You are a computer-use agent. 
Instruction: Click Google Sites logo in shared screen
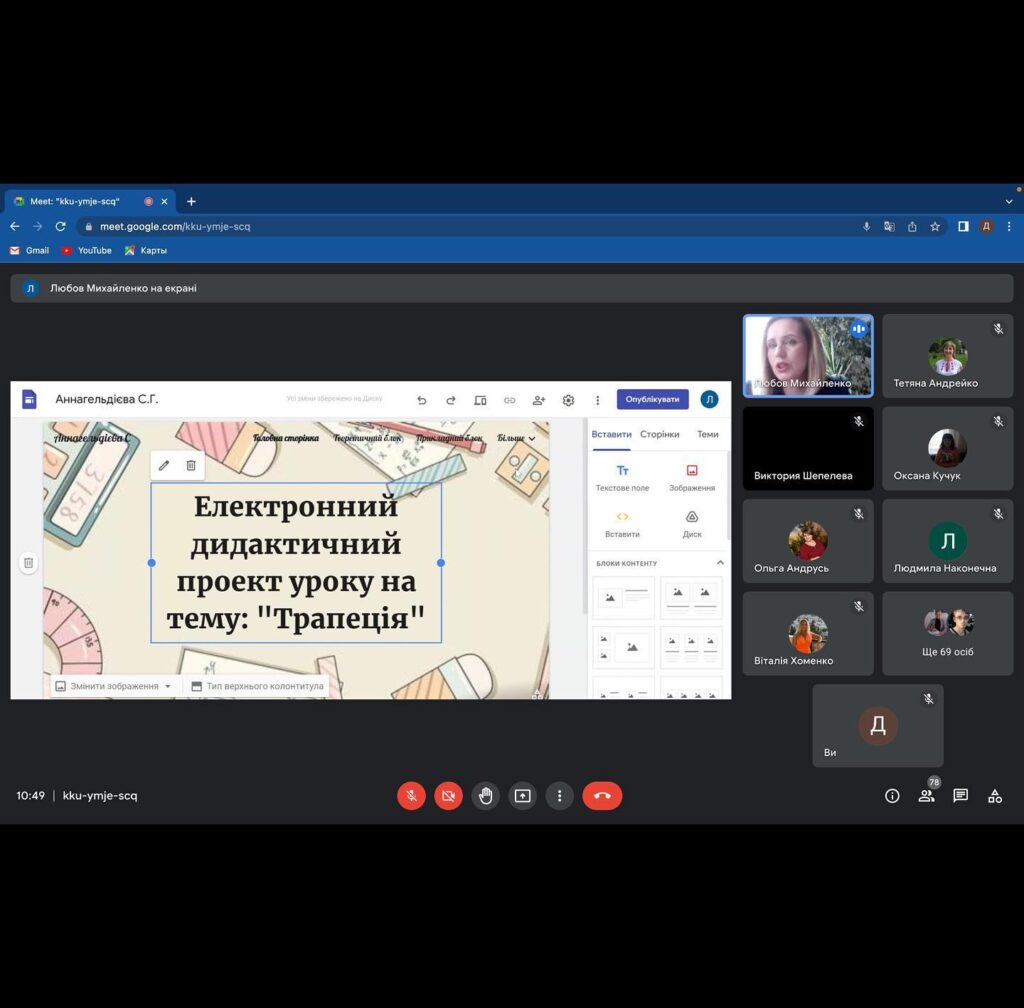pos(29,399)
